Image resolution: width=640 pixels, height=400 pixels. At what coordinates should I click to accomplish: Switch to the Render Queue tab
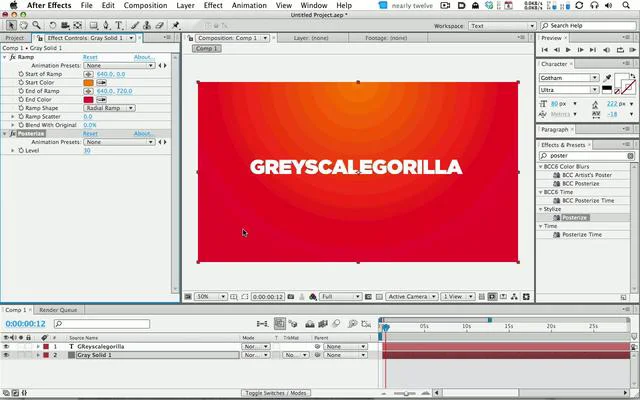pos(58,310)
